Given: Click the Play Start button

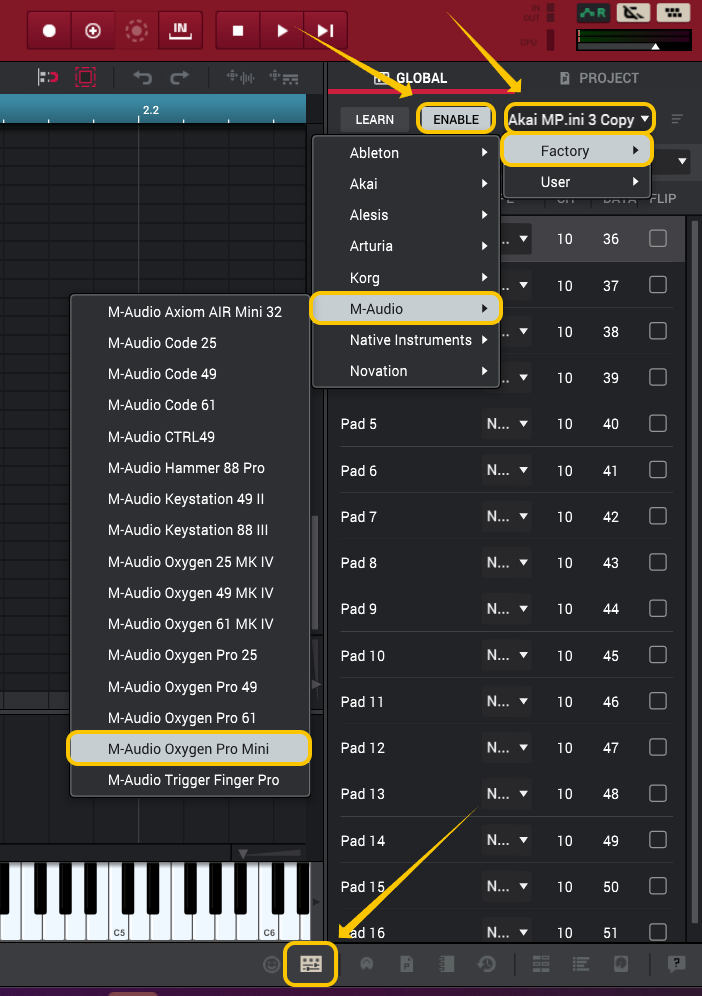Looking at the screenshot, I should 325,30.
